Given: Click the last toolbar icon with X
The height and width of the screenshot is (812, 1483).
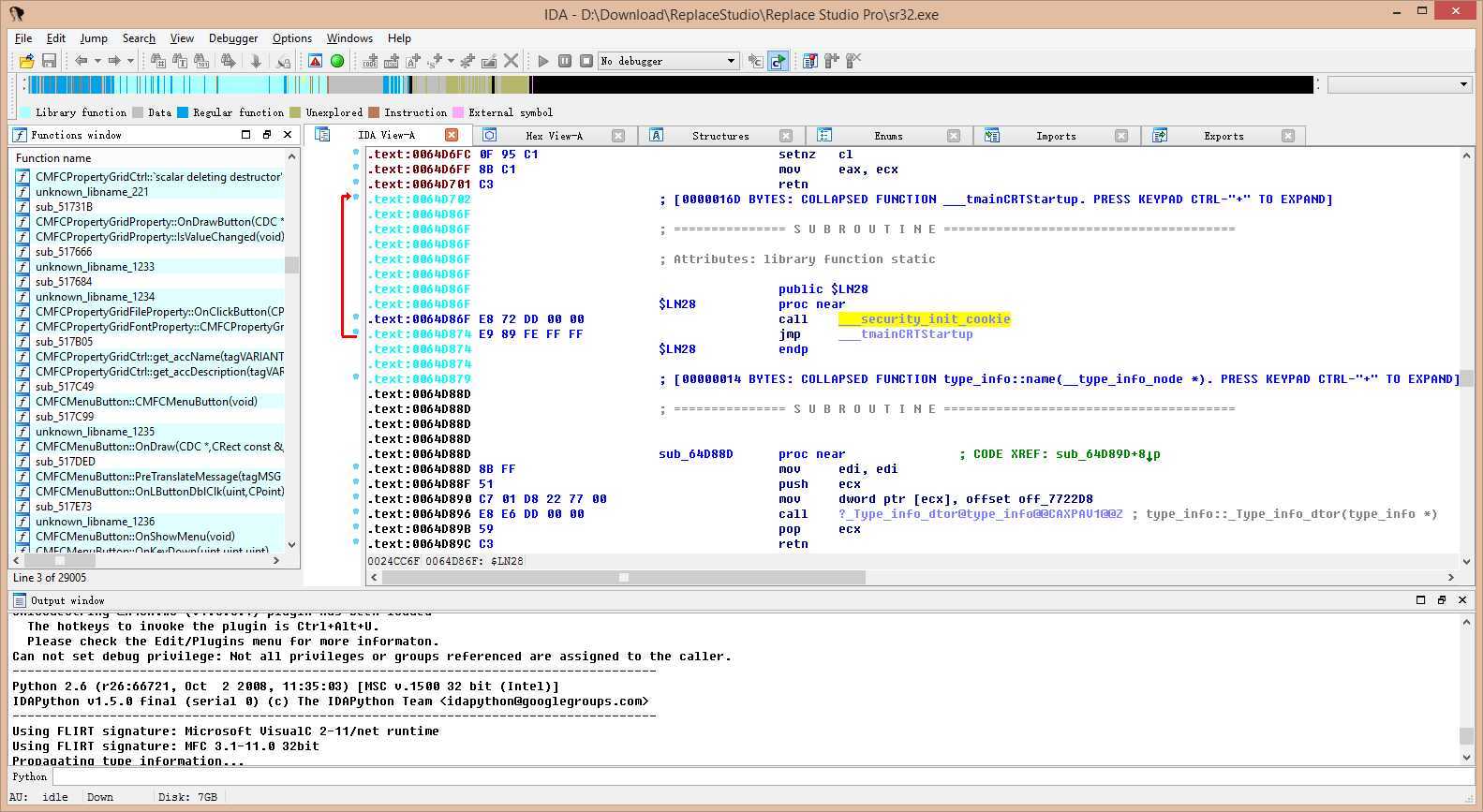Looking at the screenshot, I should (x=853, y=61).
